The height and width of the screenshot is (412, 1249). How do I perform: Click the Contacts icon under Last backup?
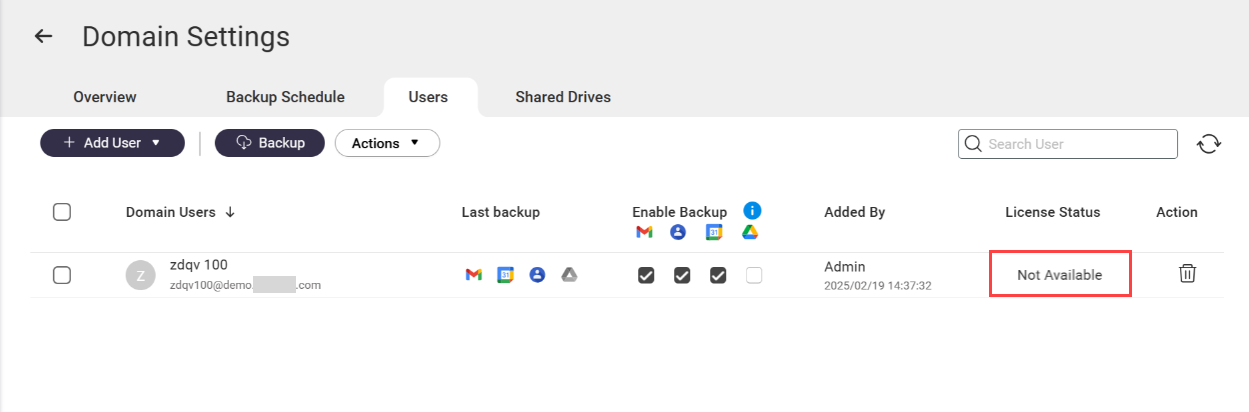pyautogui.click(x=537, y=275)
